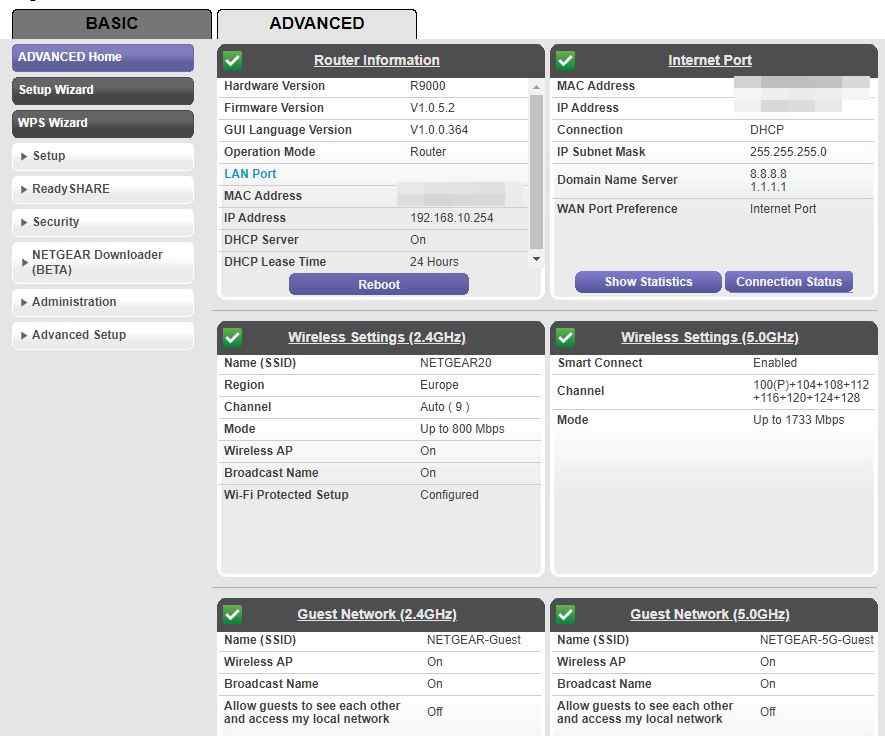The height and width of the screenshot is (736, 885).
Task: Click green status icon for Wireless Settings 2.4GHz
Action: [233, 337]
